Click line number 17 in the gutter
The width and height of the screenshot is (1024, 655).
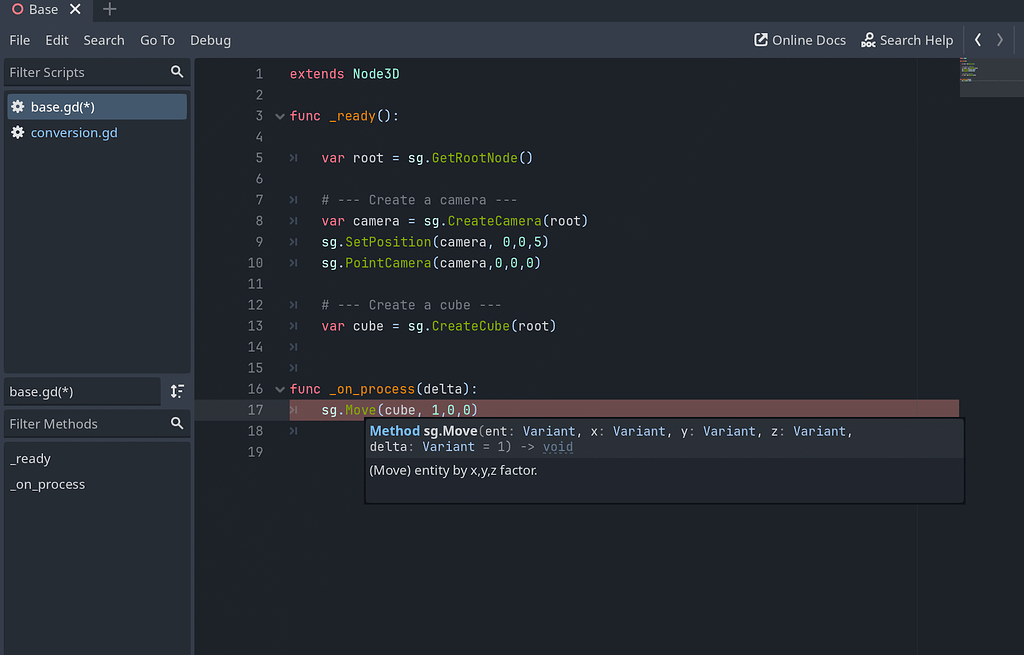coord(255,410)
